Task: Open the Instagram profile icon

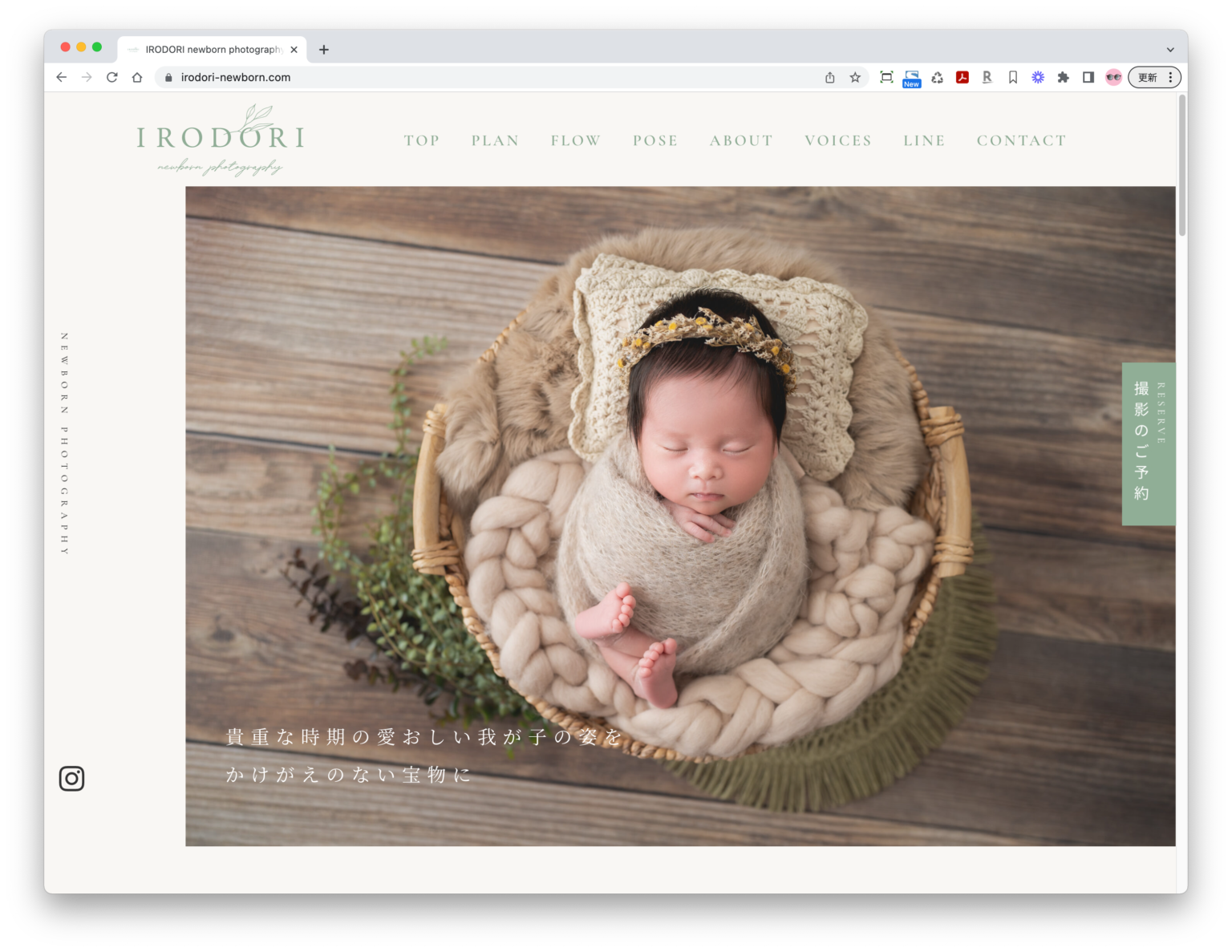Action: (x=71, y=778)
